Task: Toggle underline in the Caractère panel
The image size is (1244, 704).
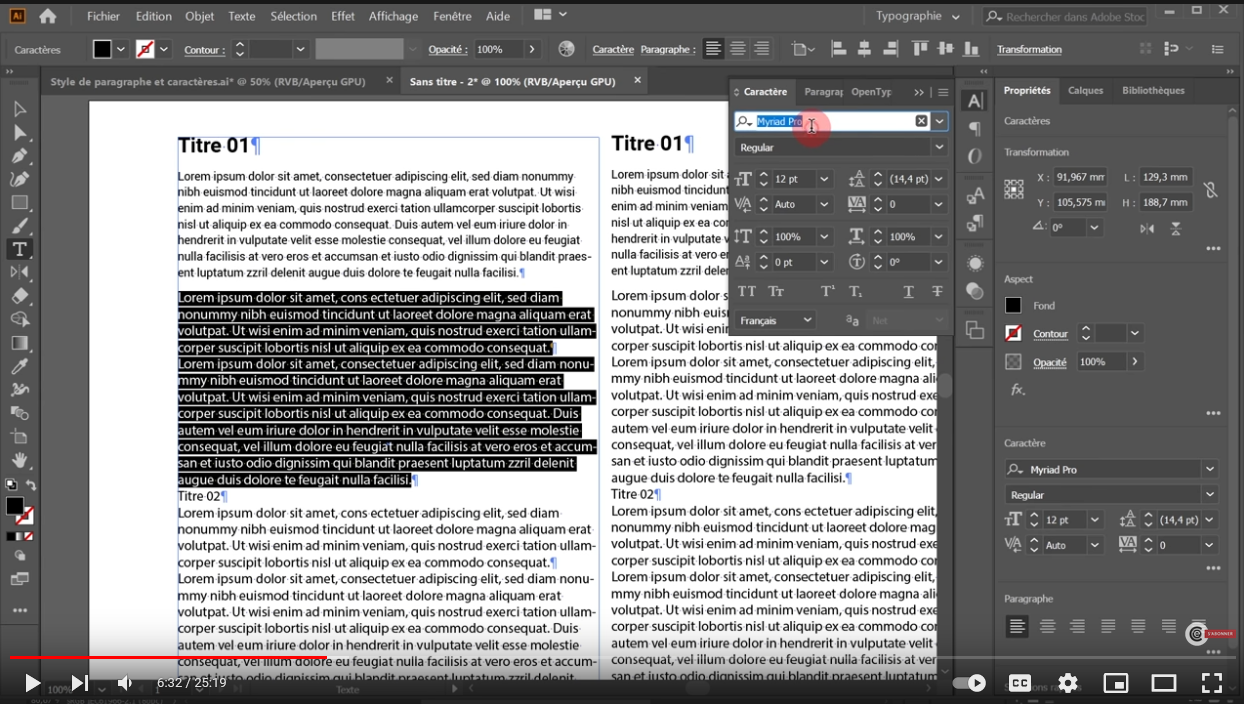Action: pyautogui.click(x=908, y=291)
